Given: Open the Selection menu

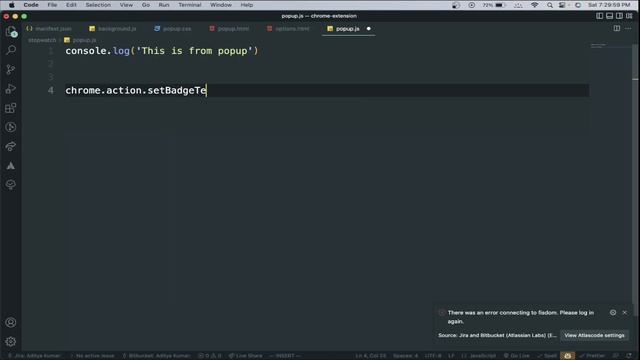Looking at the screenshot, I should click(x=98, y=5).
